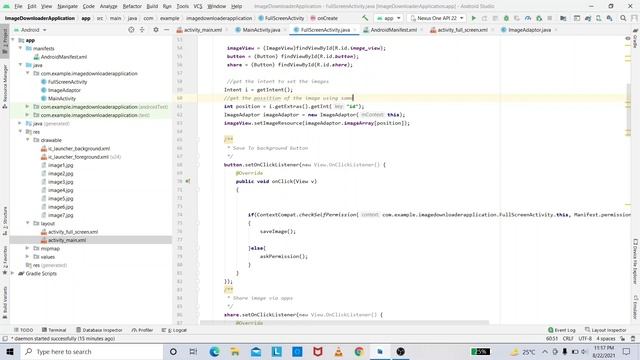Image resolution: width=640 pixels, height=360 pixels.
Task: Open Microsoft Edge from the taskbar
Action: pyautogui.click(x=214, y=351)
